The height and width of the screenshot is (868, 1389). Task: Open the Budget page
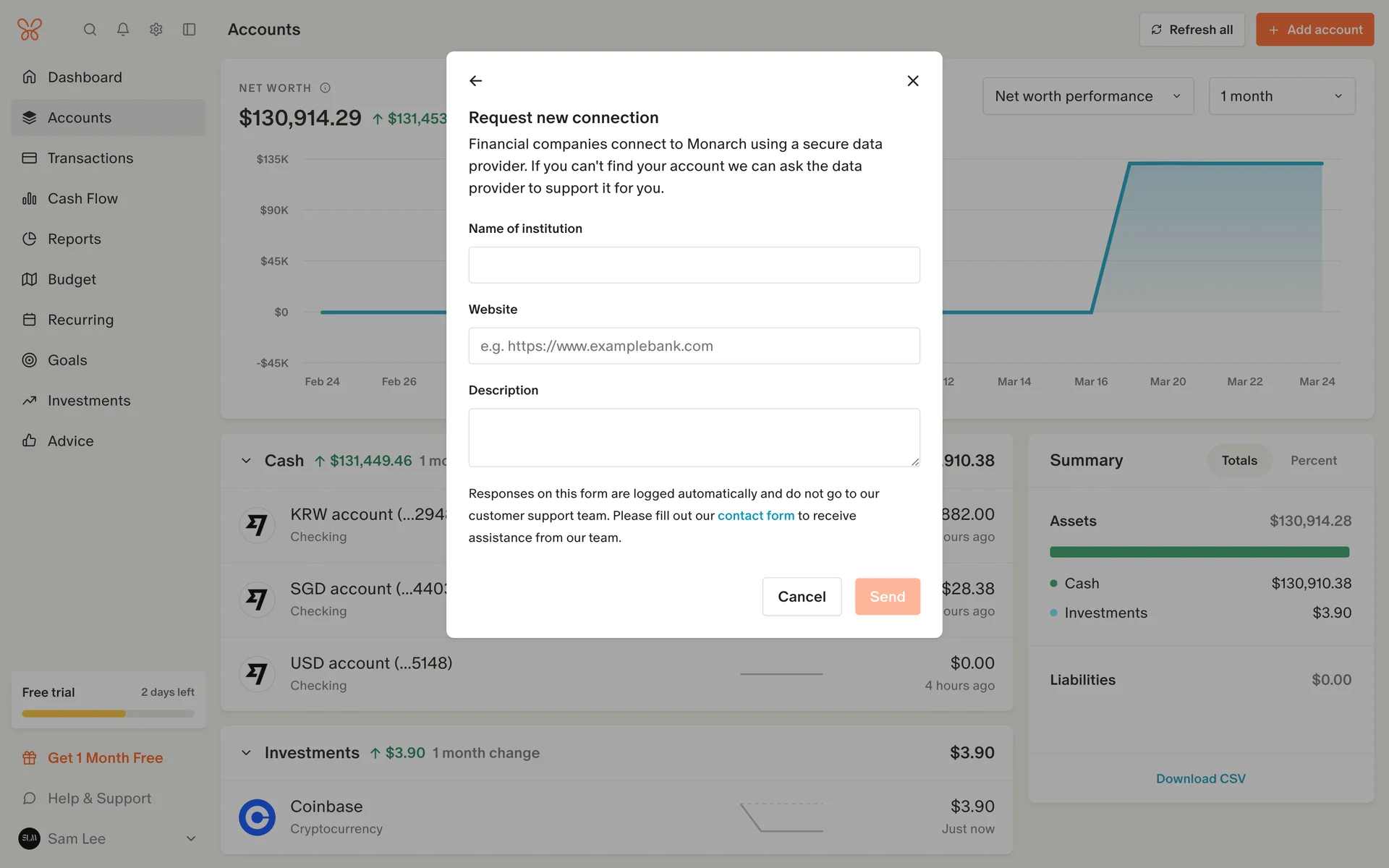(72, 279)
